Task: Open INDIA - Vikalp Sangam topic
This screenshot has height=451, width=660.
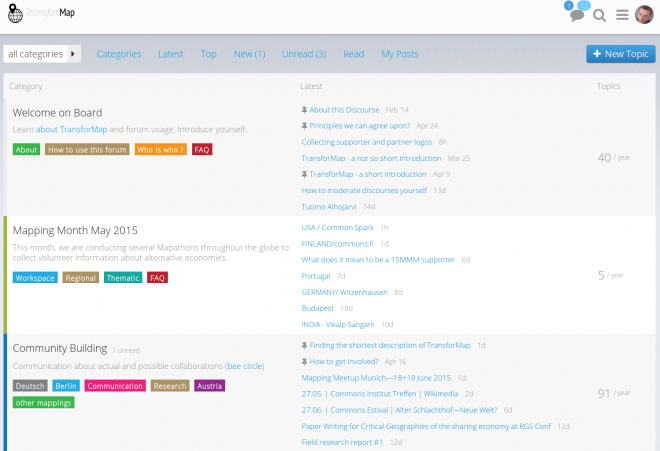Action: (338, 325)
